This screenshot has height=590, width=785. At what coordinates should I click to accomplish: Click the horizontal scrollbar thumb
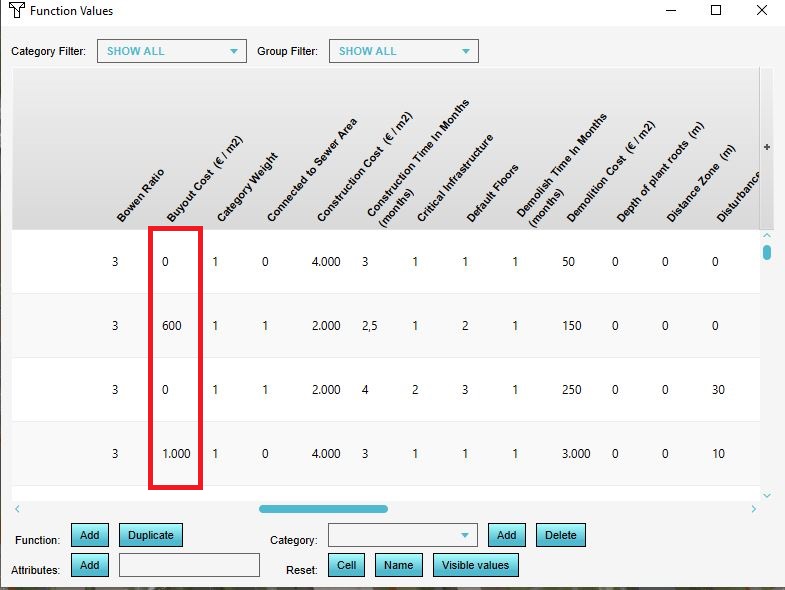pos(323,509)
